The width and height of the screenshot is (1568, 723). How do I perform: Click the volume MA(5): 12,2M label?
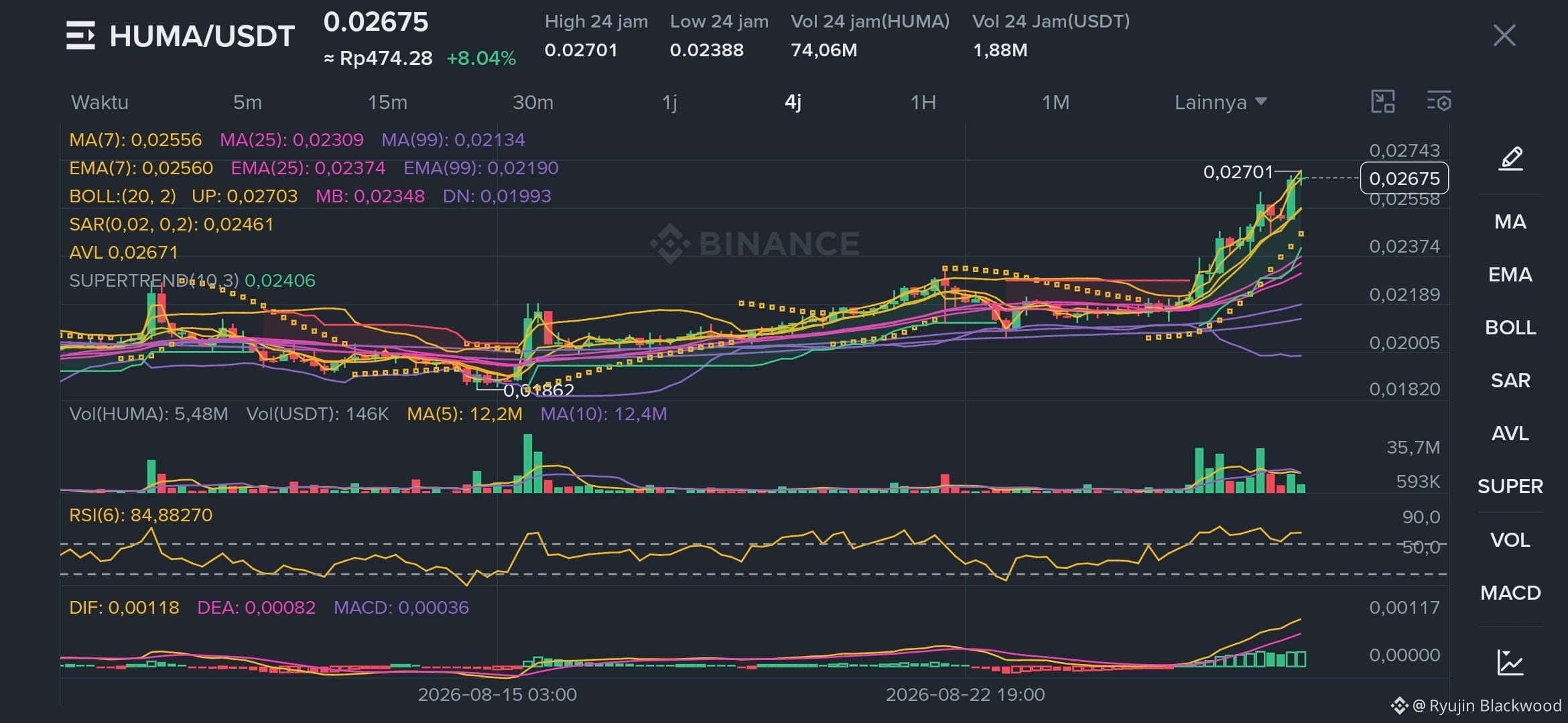click(x=465, y=414)
